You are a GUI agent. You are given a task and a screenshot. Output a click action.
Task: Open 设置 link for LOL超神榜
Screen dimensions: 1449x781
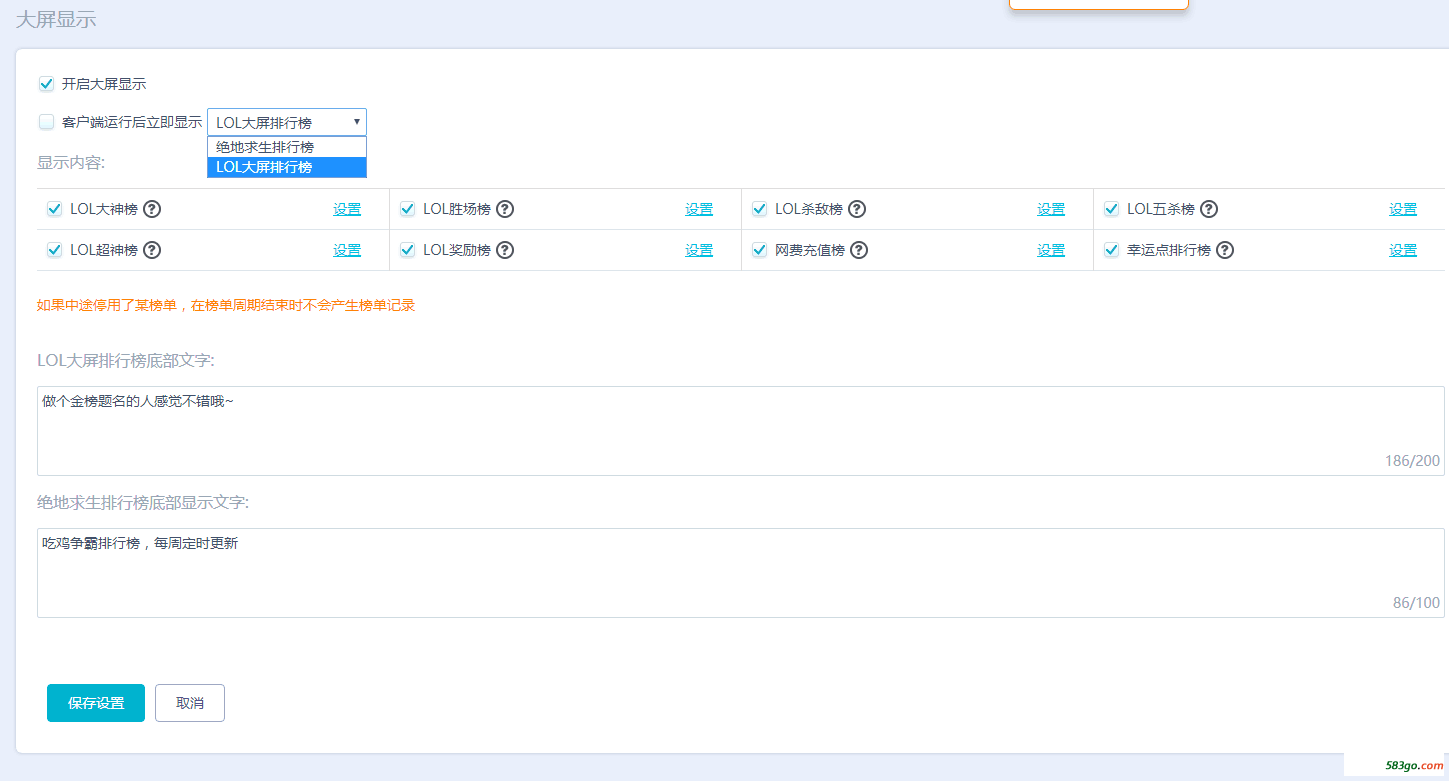tap(347, 250)
